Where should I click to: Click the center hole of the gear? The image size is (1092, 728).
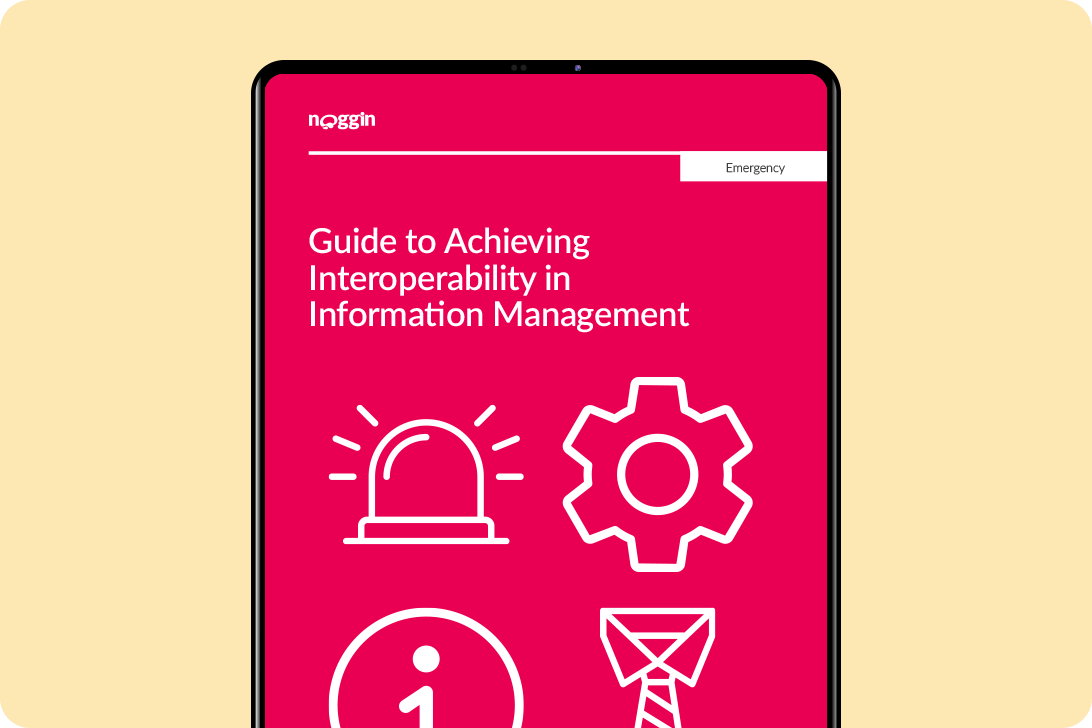tap(657, 474)
